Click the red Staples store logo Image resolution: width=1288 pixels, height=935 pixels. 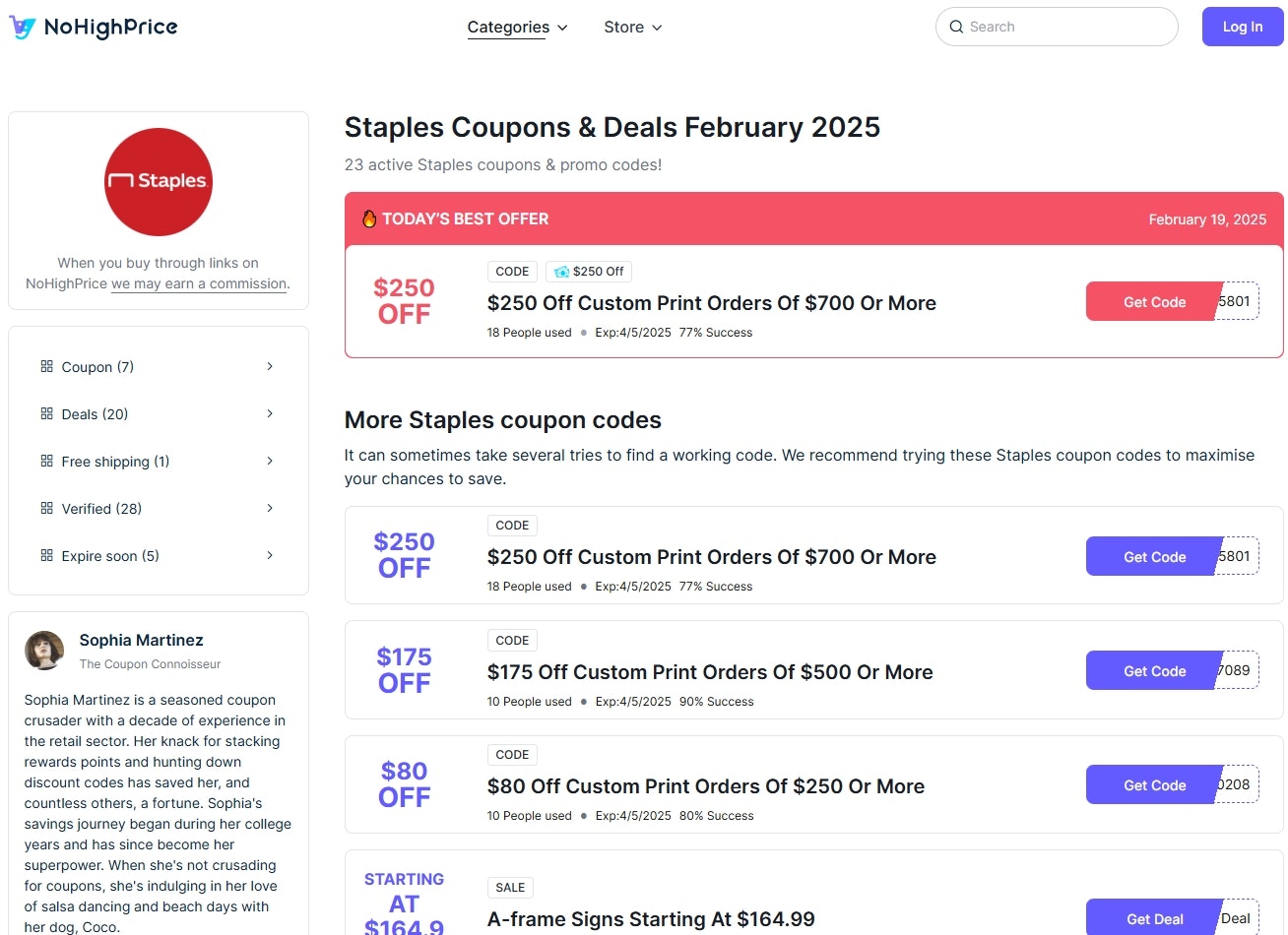159,182
